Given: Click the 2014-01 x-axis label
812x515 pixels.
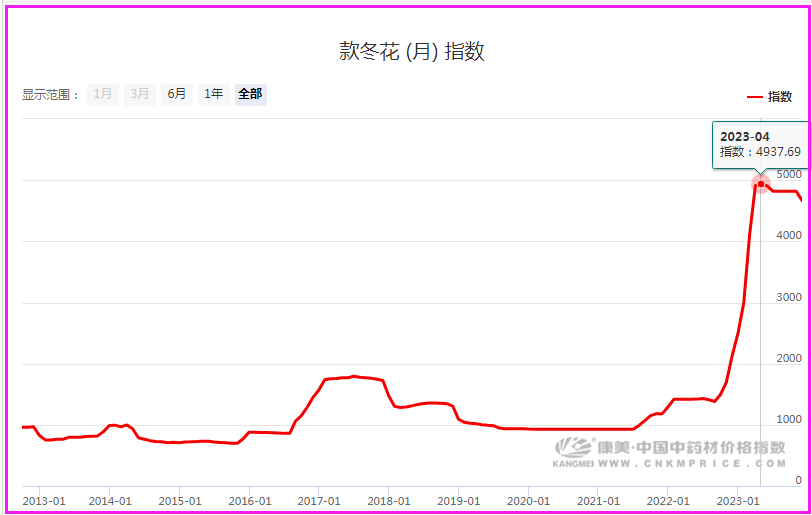Looking at the screenshot, I should point(110,501).
